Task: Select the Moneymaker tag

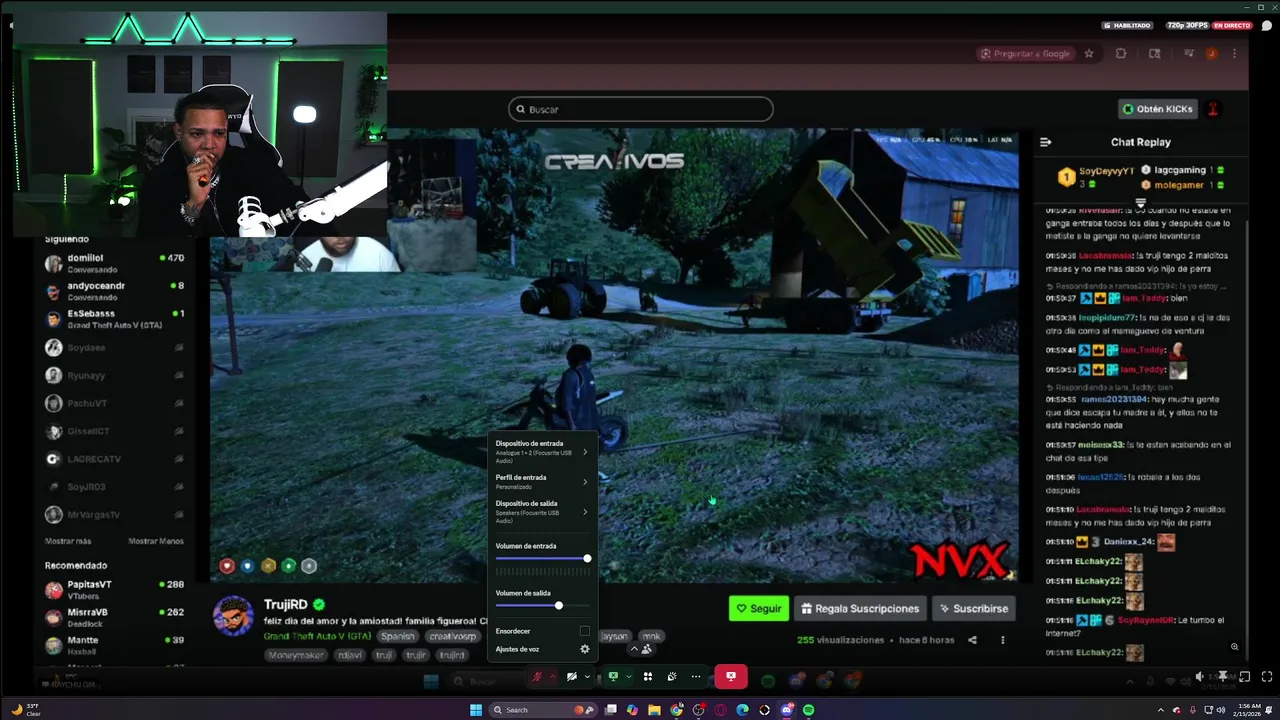Action: point(297,655)
